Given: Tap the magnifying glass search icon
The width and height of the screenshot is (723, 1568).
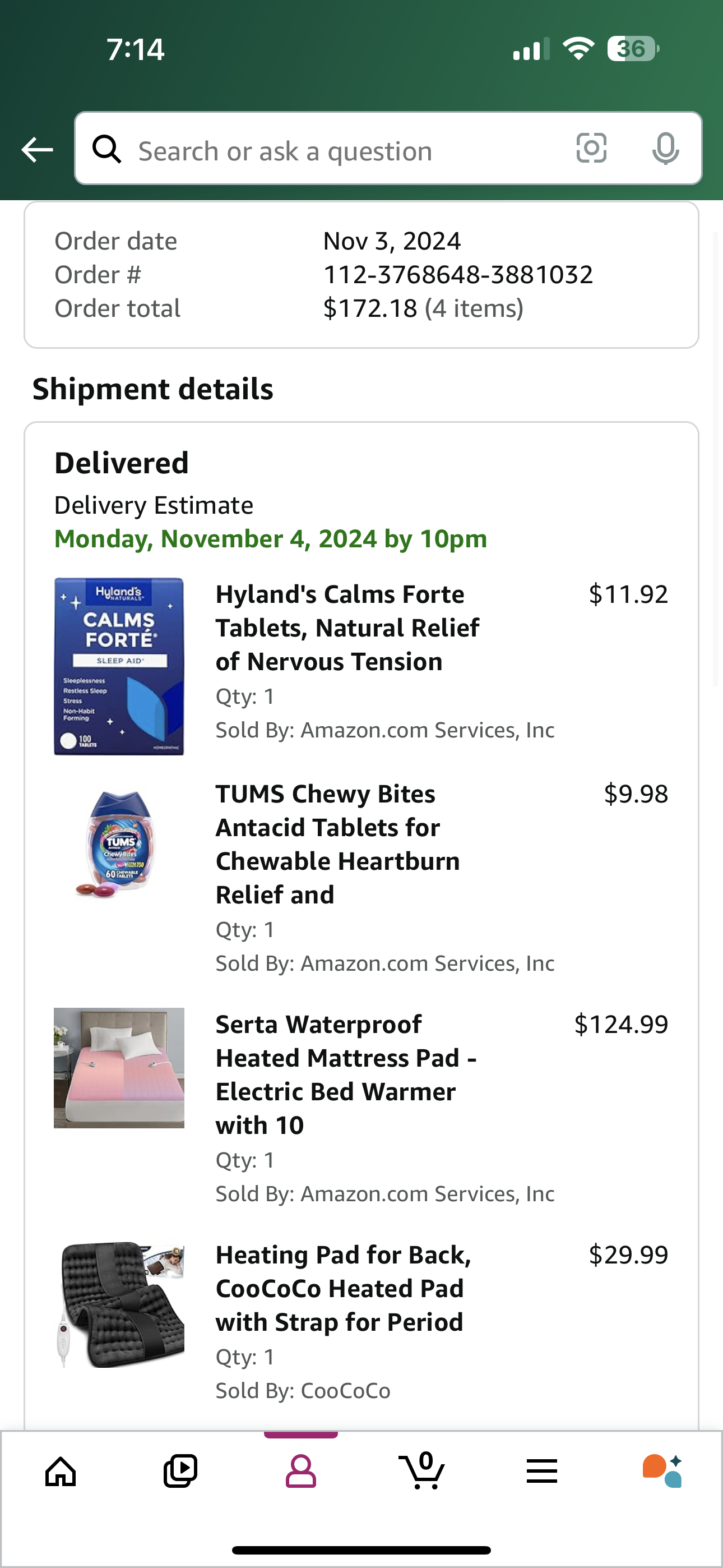Looking at the screenshot, I should coord(107,149).
